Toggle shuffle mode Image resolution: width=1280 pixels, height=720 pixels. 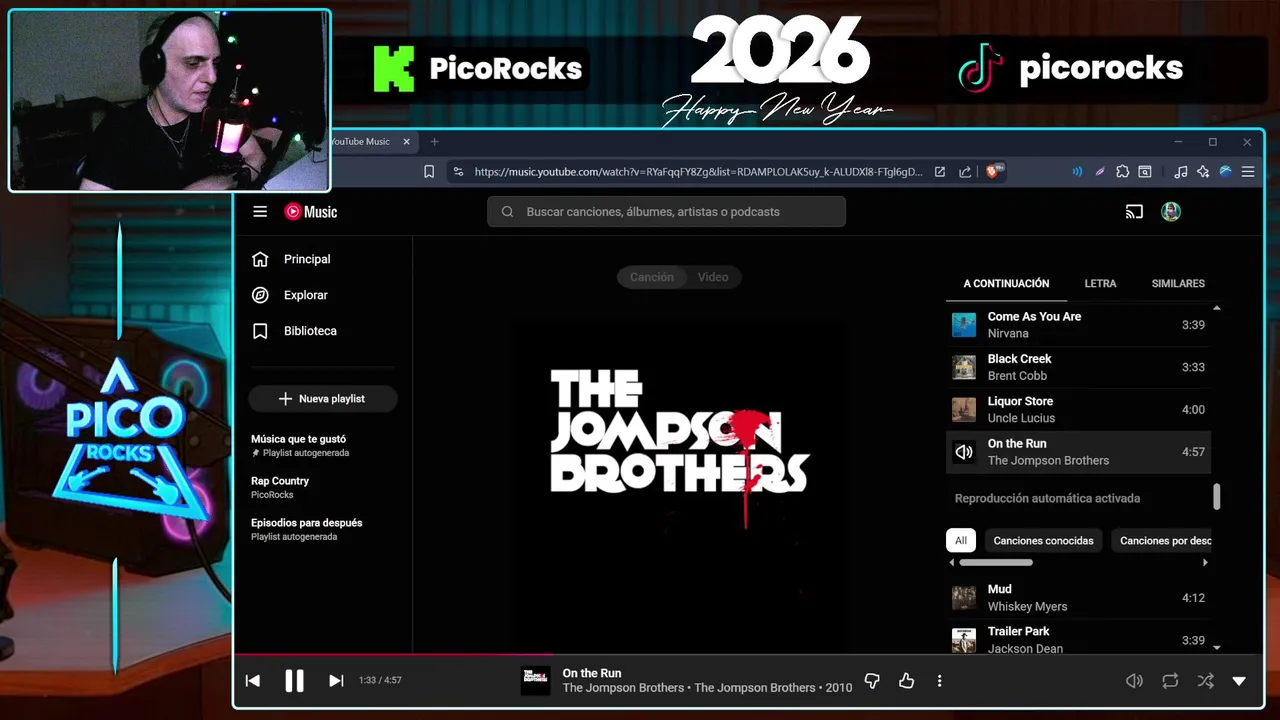[x=1205, y=681]
